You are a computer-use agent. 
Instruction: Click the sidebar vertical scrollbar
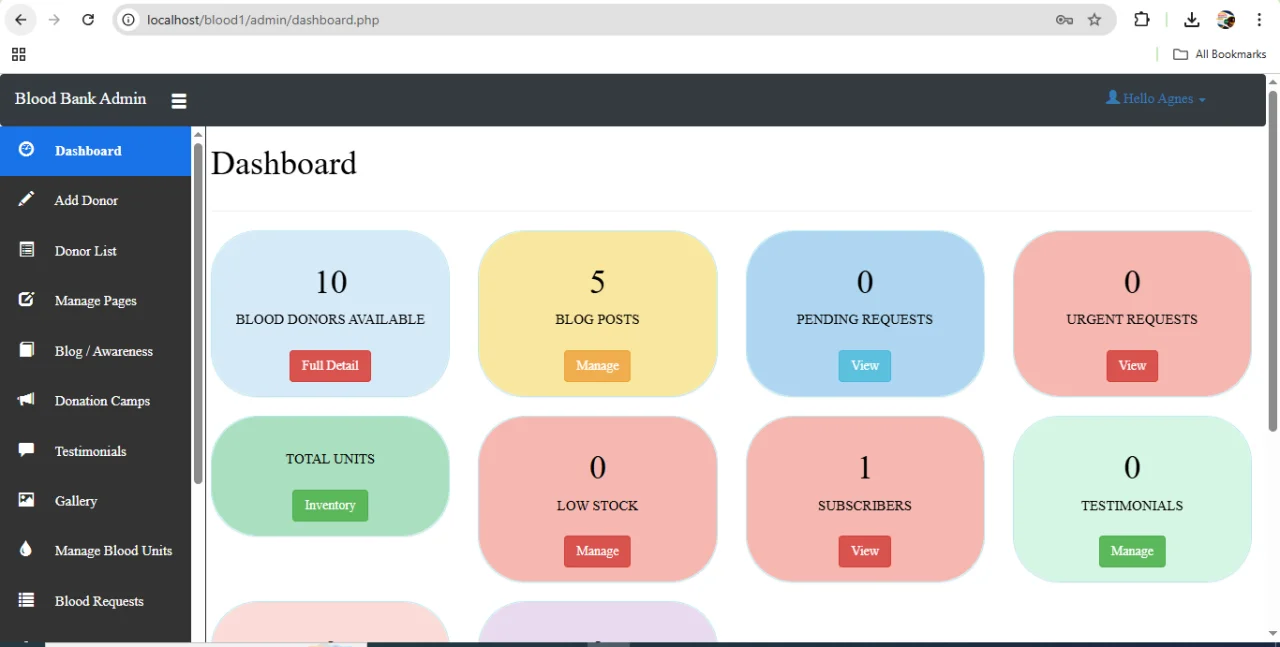(198, 313)
